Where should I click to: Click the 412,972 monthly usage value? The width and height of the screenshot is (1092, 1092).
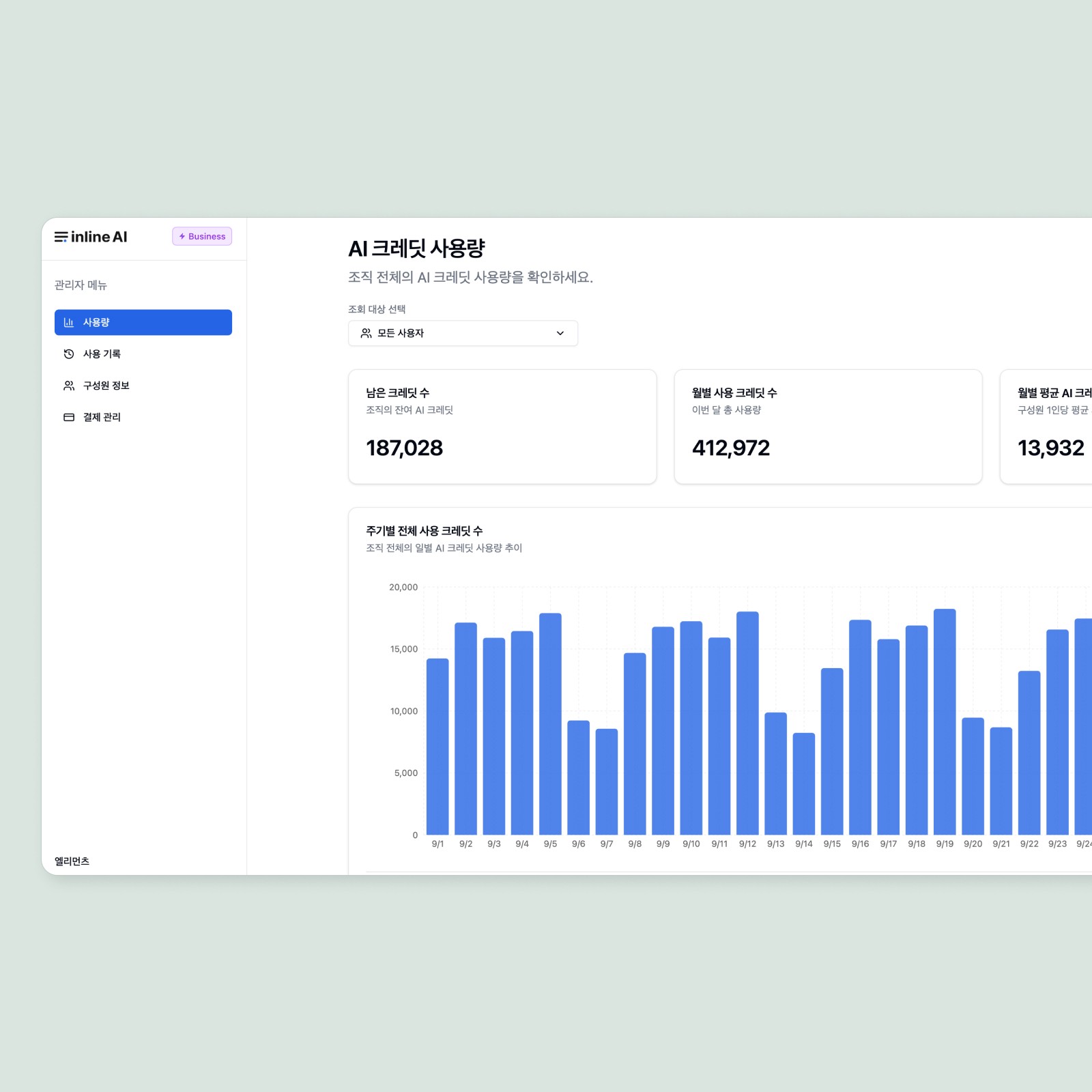coord(730,448)
